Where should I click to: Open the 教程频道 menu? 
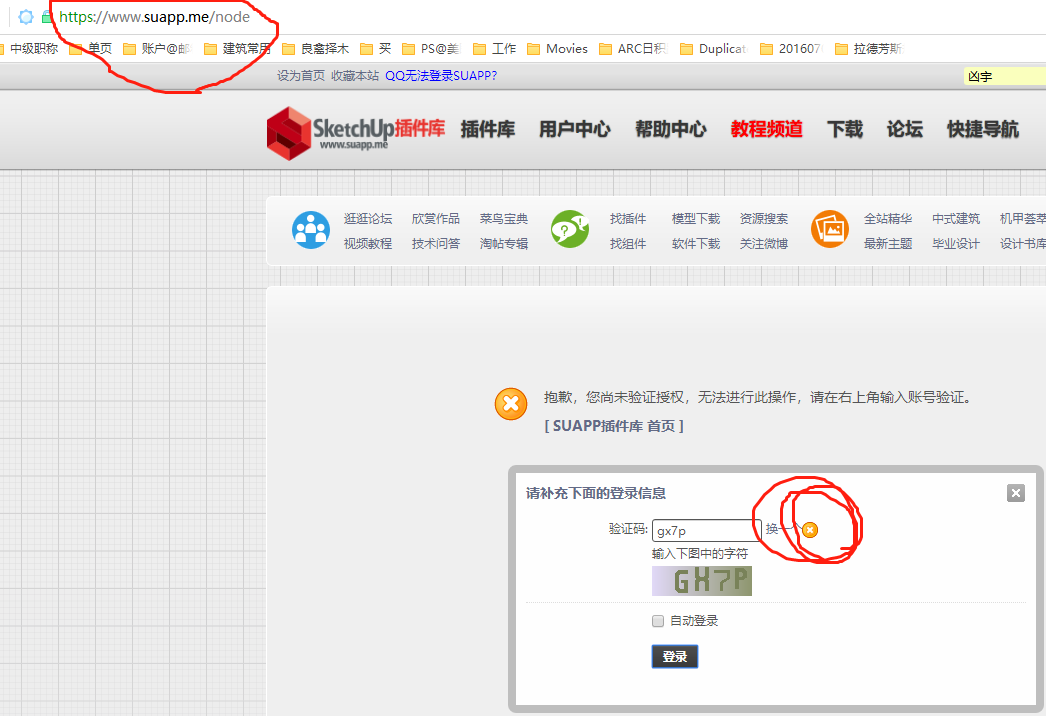766,129
